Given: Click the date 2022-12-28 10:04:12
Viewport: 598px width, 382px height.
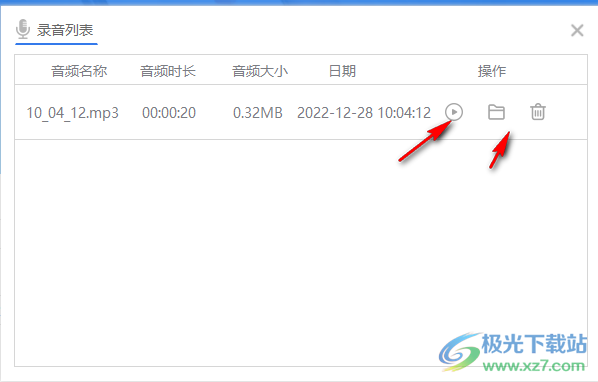Looking at the screenshot, I should click(x=364, y=113).
